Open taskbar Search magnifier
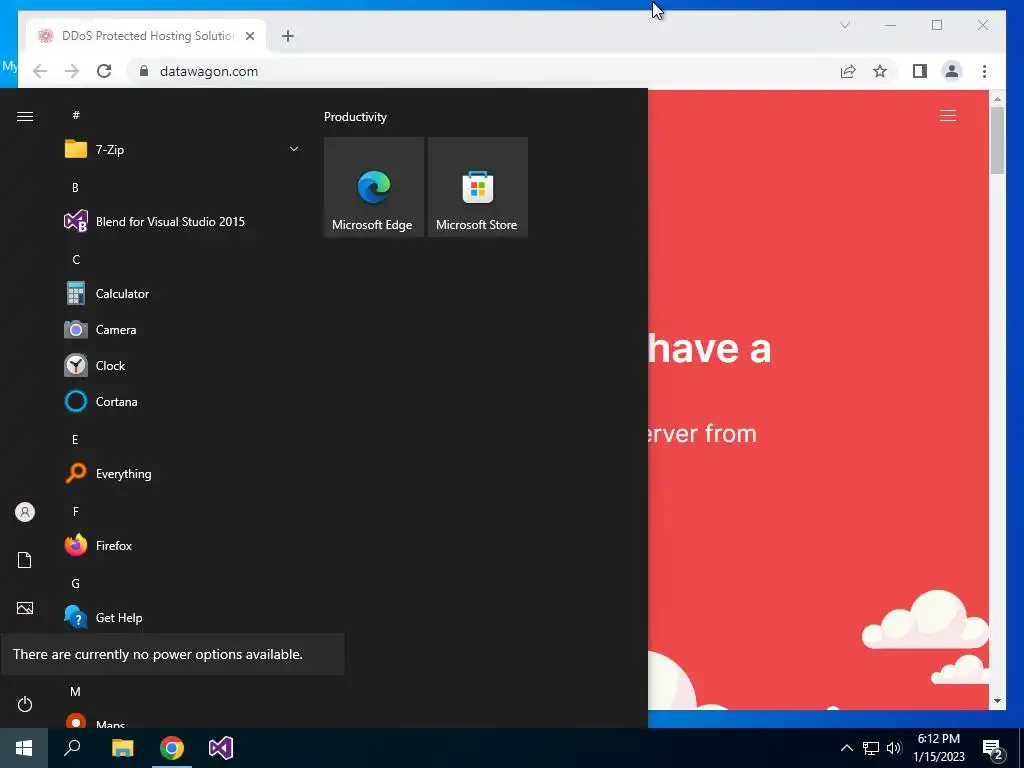 (72, 748)
